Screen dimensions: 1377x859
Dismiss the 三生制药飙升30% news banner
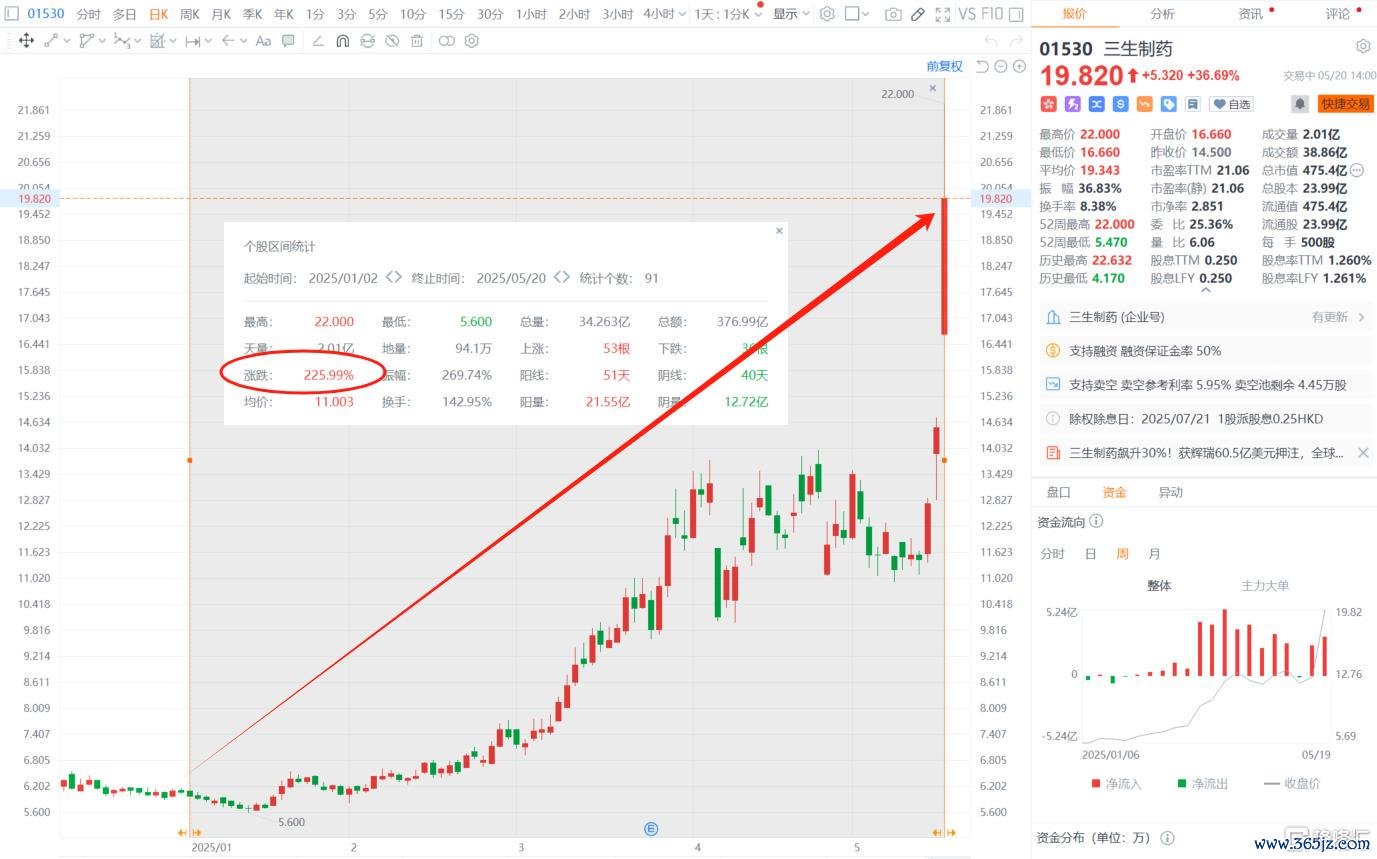(1362, 453)
